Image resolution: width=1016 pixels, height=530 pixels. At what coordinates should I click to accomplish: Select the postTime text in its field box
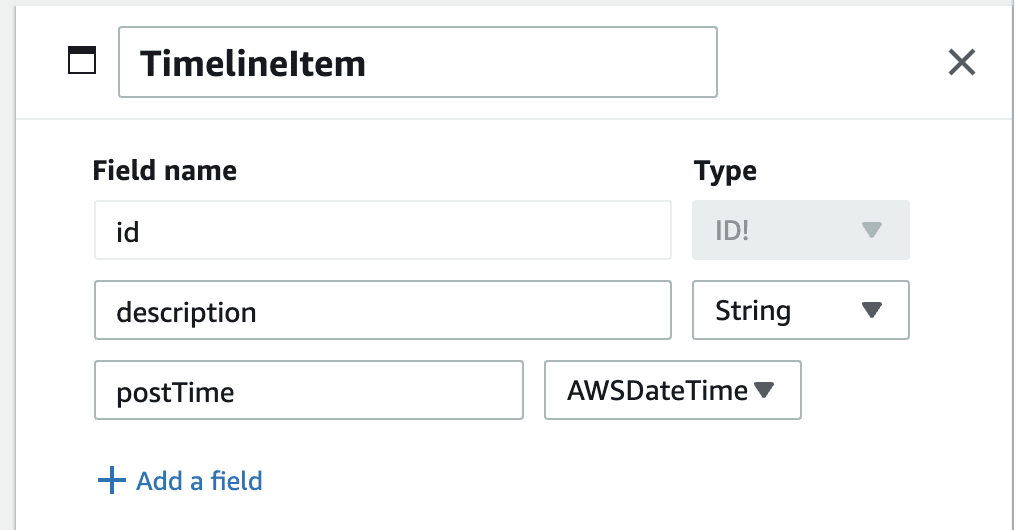click(175, 393)
